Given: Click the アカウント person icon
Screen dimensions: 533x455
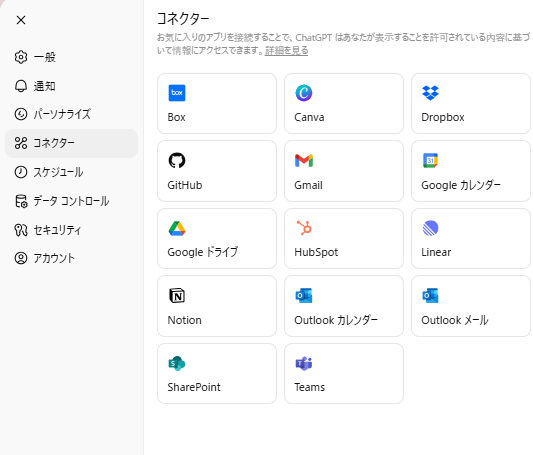Looking at the screenshot, I should click(x=21, y=258).
